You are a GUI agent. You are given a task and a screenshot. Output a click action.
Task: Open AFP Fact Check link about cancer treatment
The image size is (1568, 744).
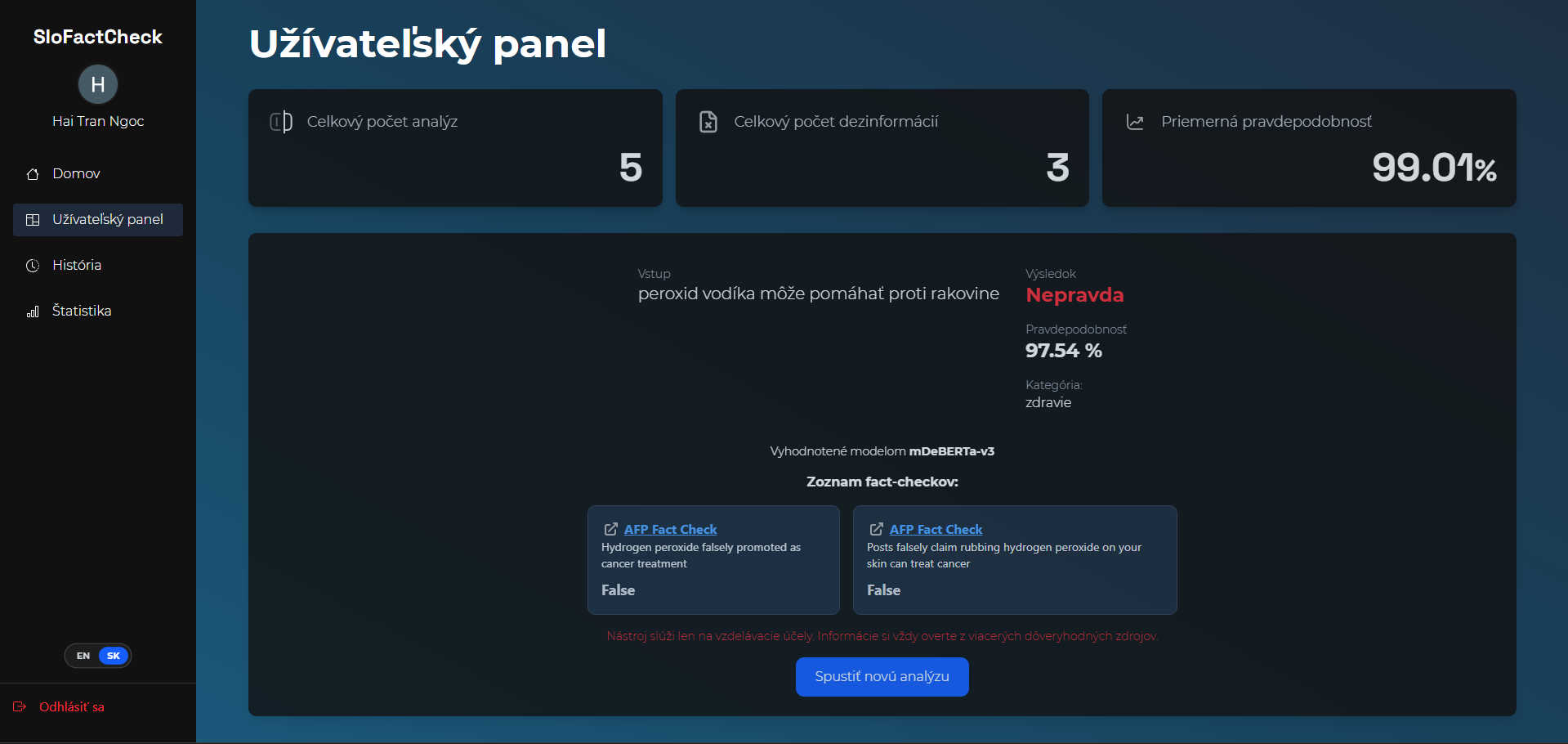click(670, 529)
